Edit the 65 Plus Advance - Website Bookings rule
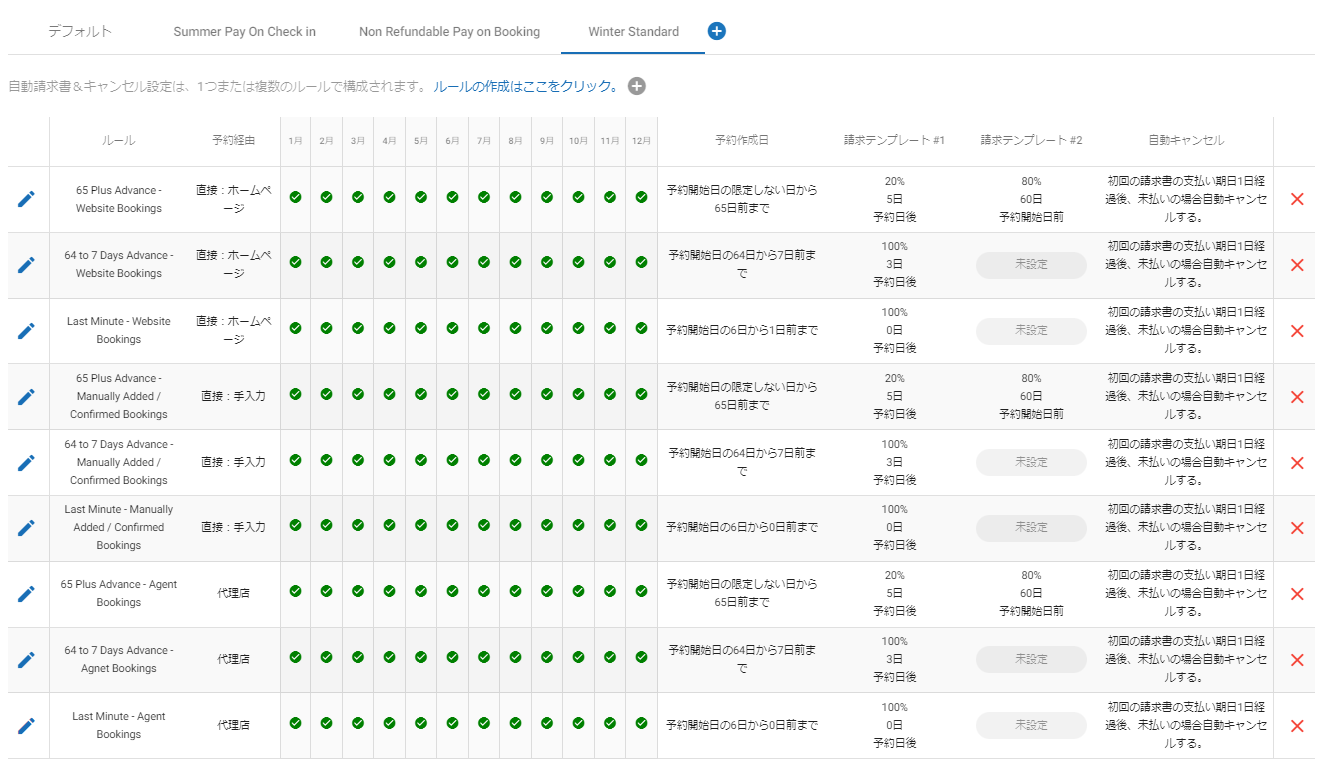Screen dimensions: 1324x773 [x=26, y=199]
